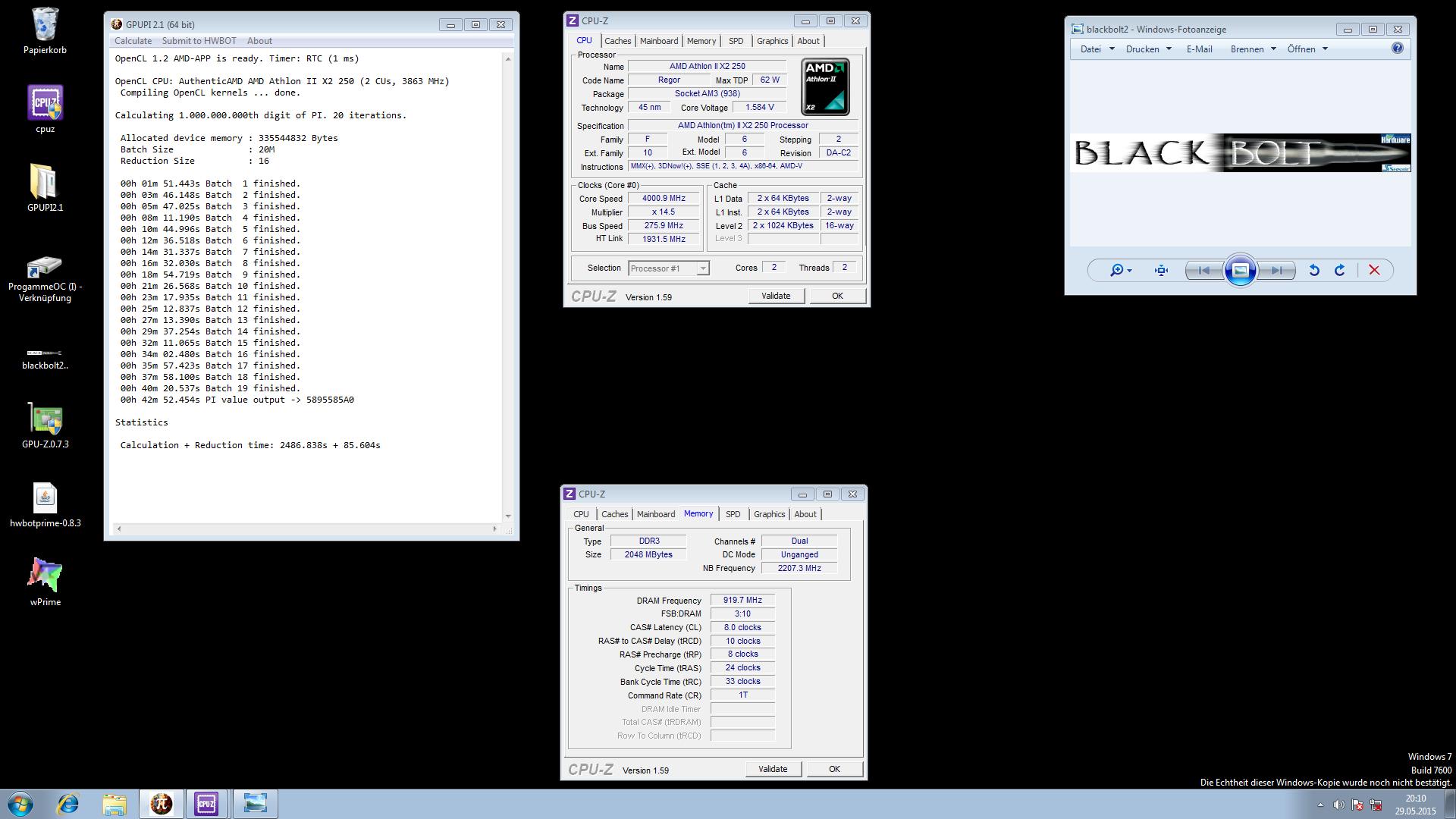
Task: Expand the Processor #1 selection dropdown
Action: point(703,268)
